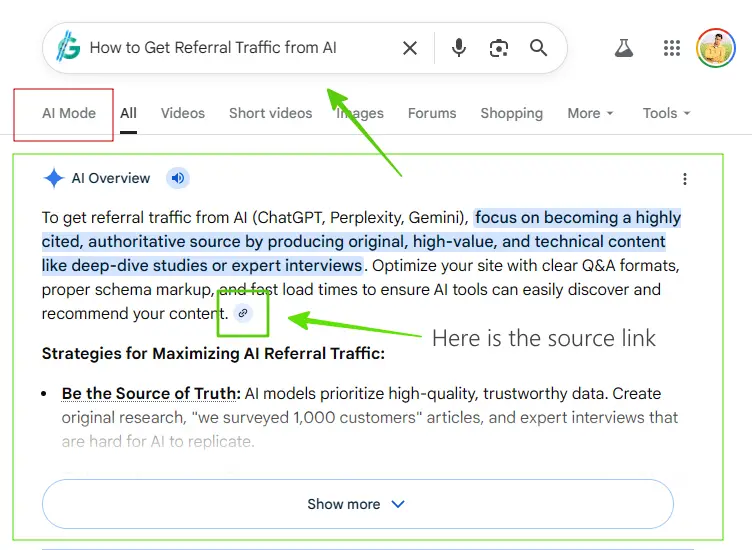Go to the Short videos tab
Image resolution: width=752 pixels, height=550 pixels.
pos(270,113)
